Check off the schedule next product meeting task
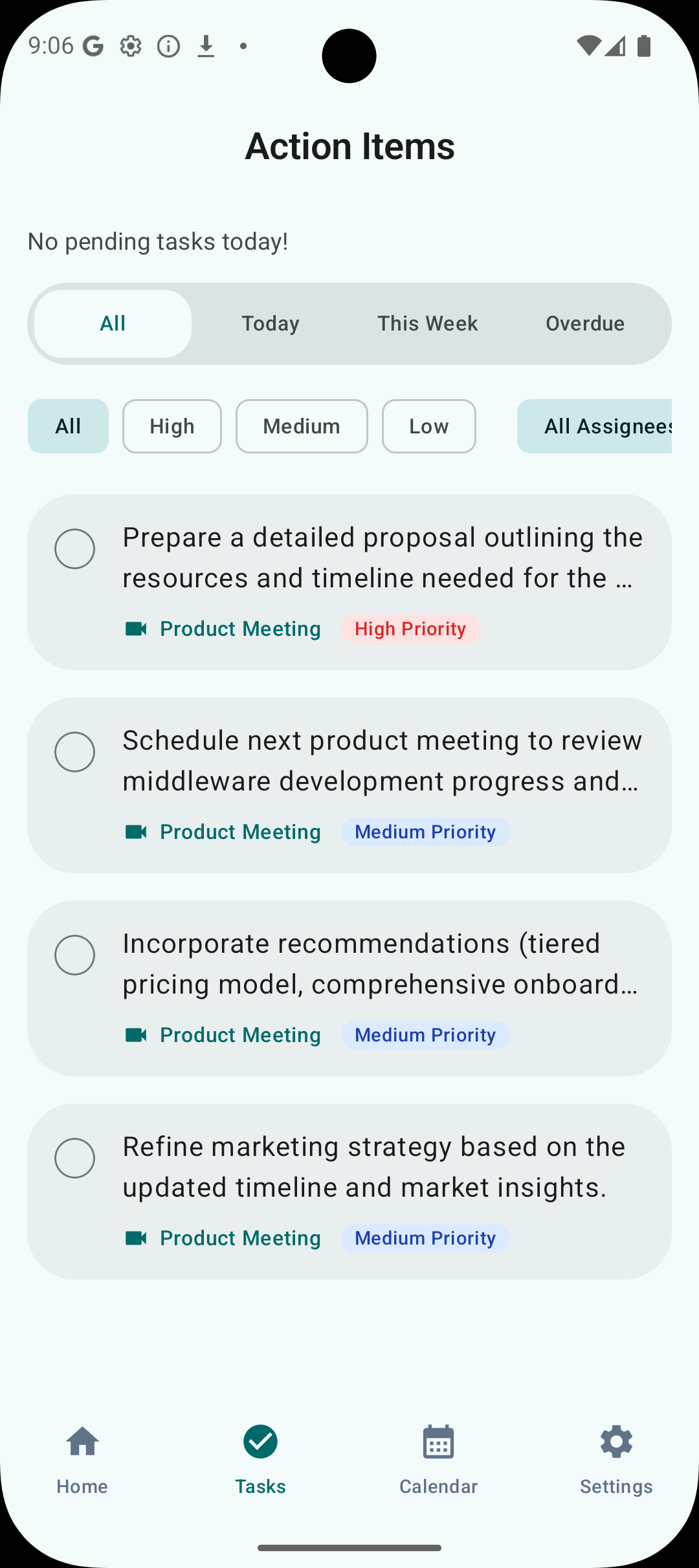699x1568 pixels. [74, 752]
